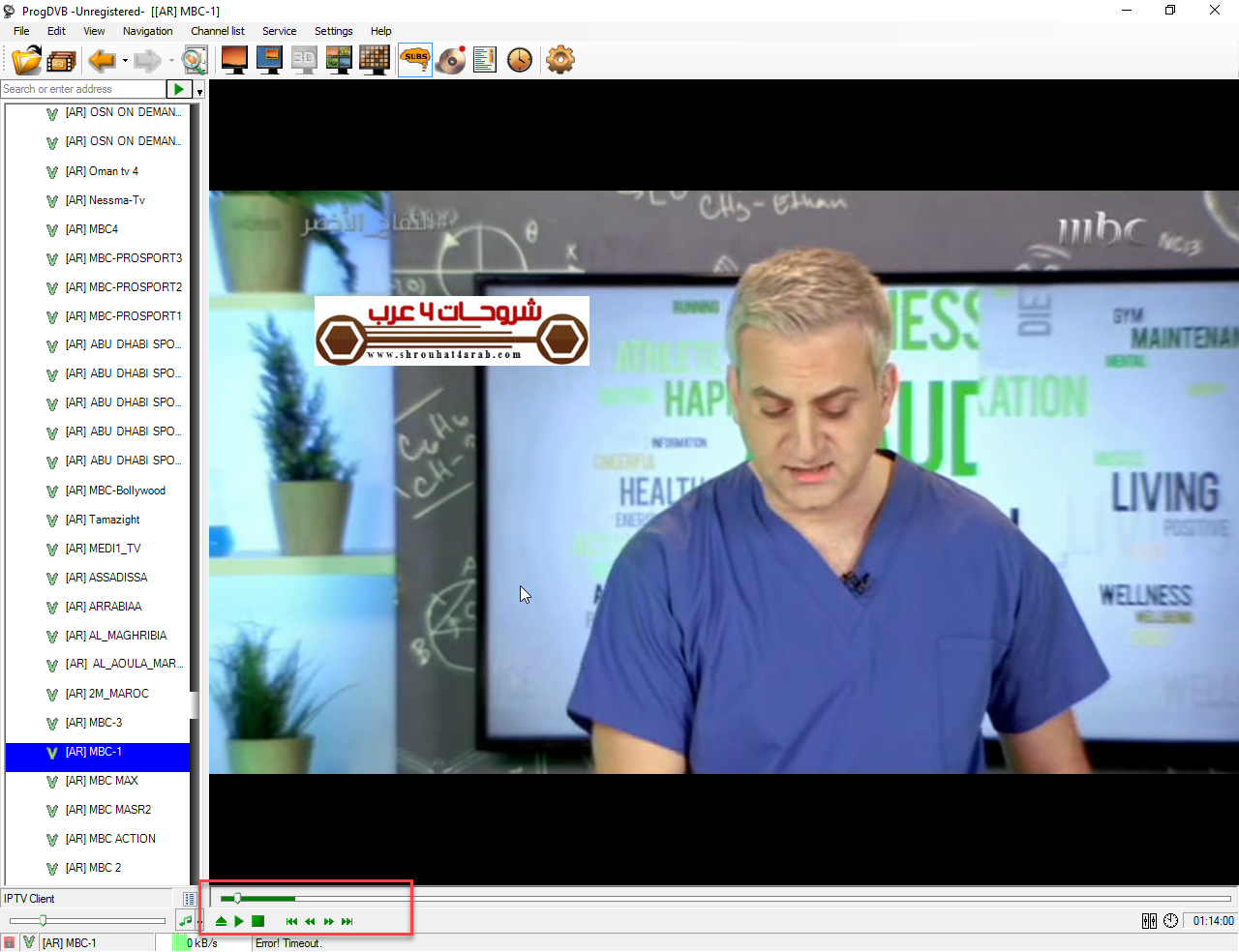Image resolution: width=1239 pixels, height=952 pixels.
Task: Click the small clock icon beside time display
Action: [1170, 921]
